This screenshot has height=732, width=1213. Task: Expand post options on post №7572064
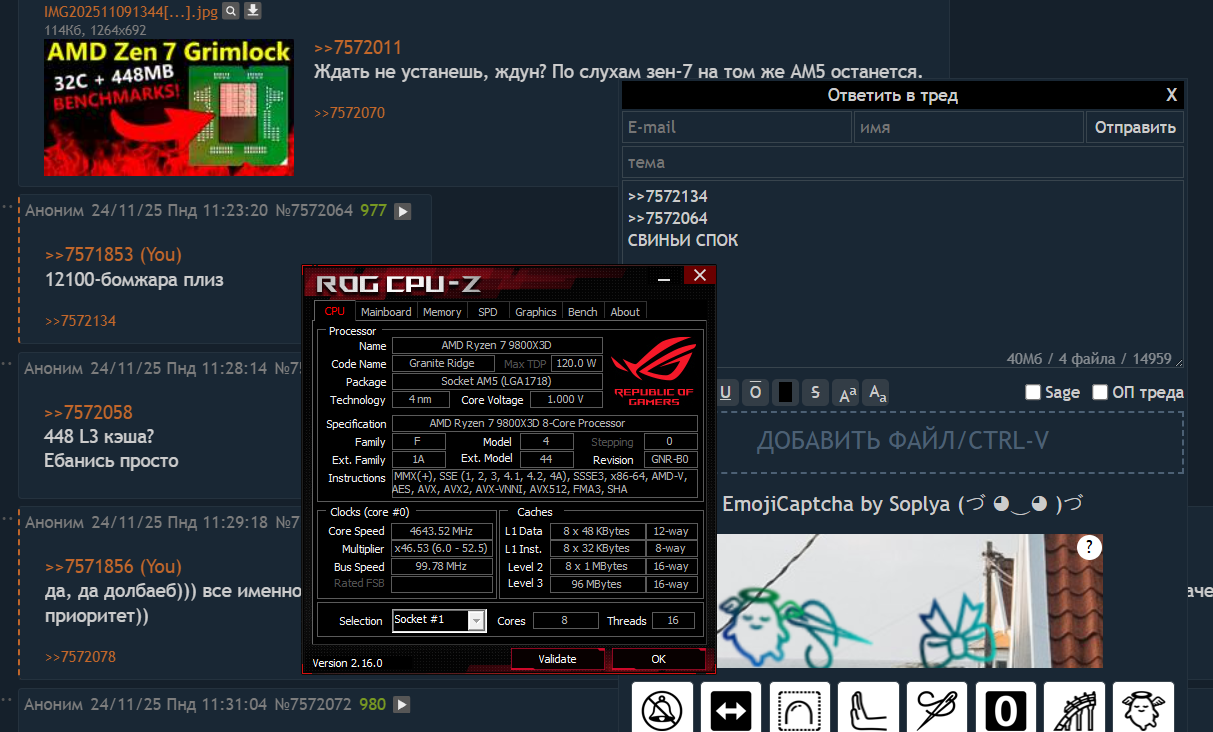coord(403,211)
